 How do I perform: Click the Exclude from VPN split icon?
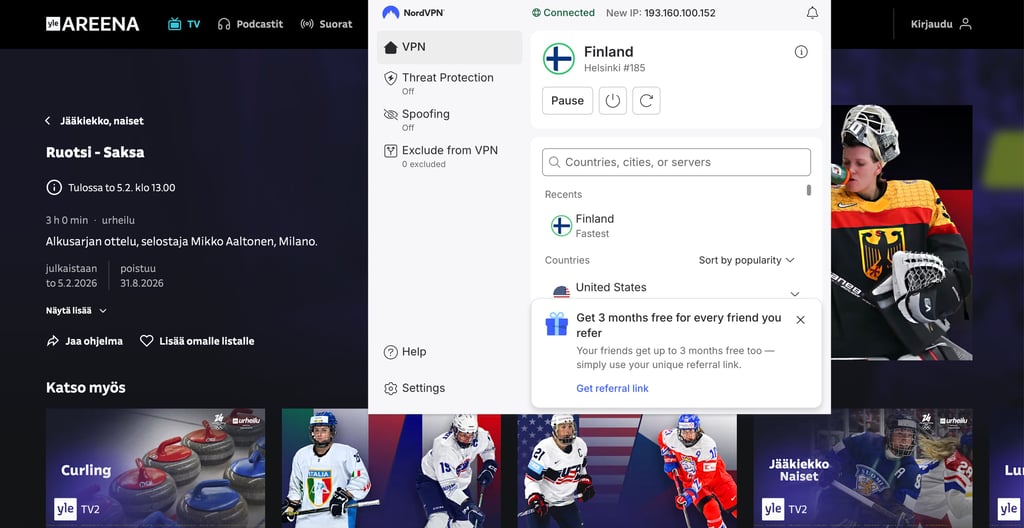pos(391,151)
